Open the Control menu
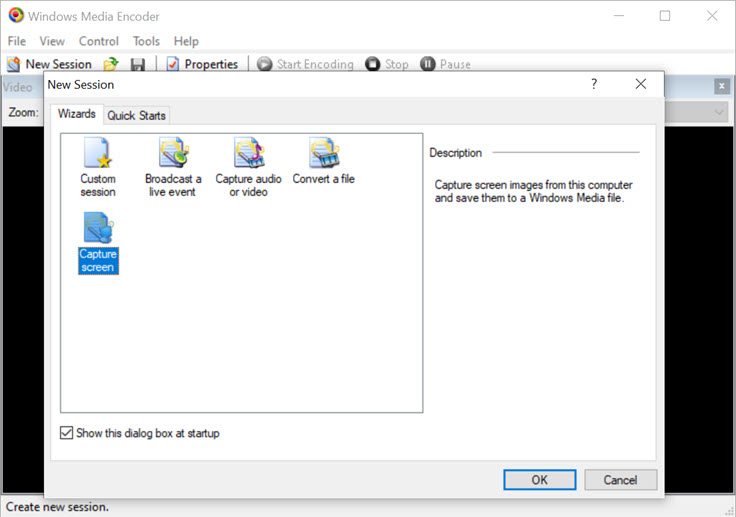Screen dimensions: 736x517 (x=99, y=41)
